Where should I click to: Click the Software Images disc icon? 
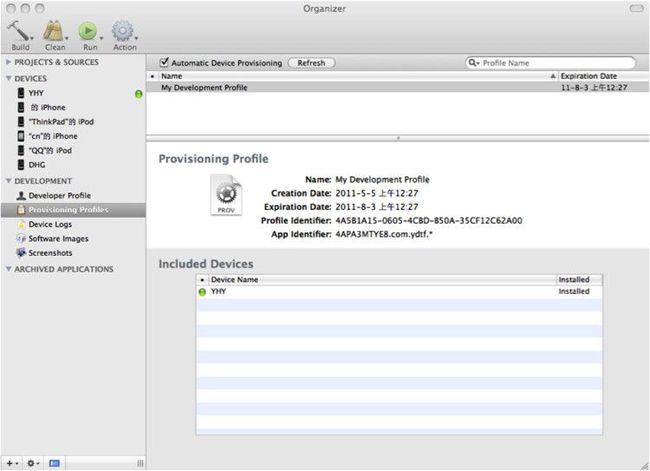coord(21,238)
